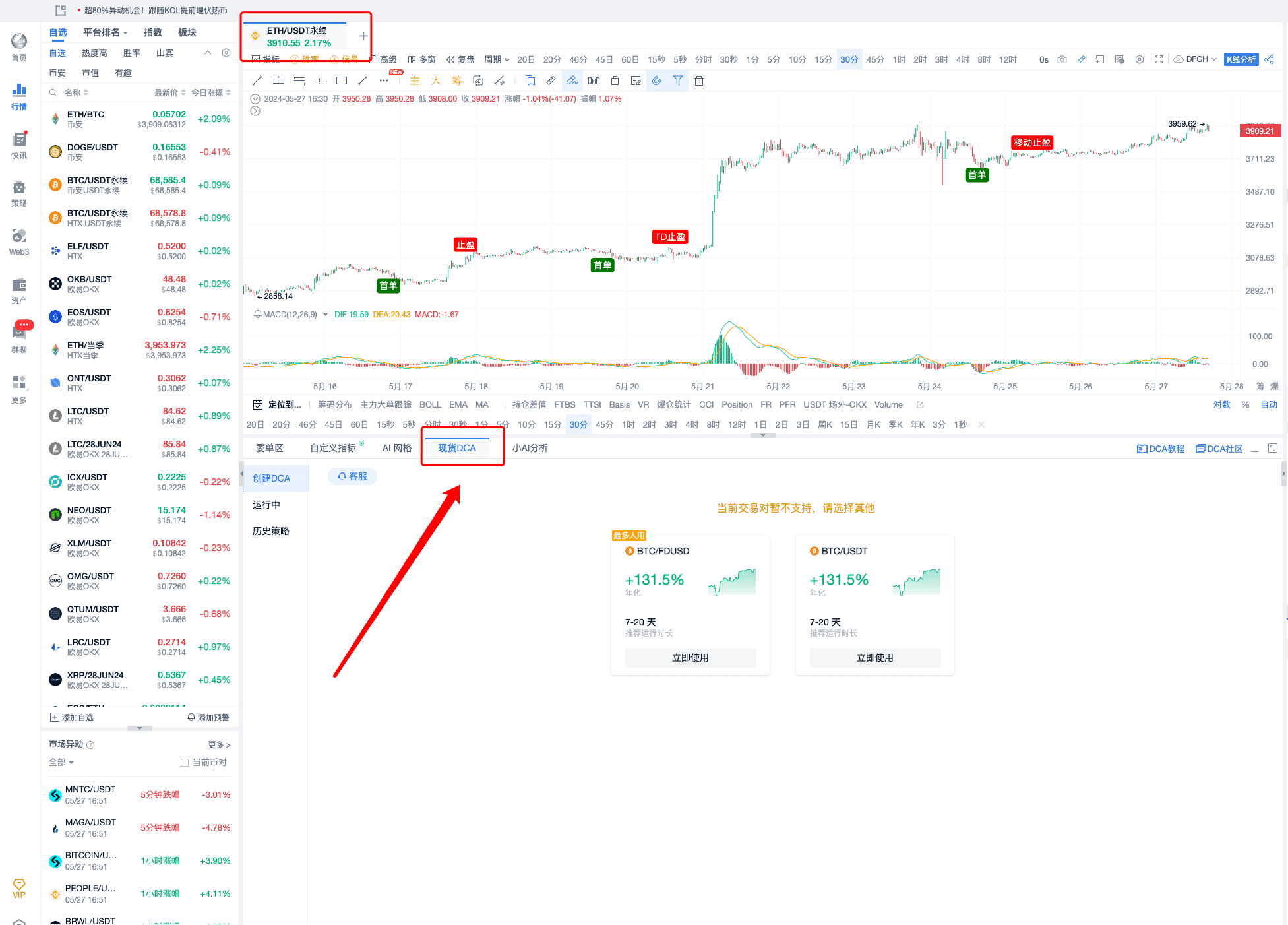Toggle BOLL indicator in bottom indicator bar
Screen dimensions: 1288x925
point(430,404)
